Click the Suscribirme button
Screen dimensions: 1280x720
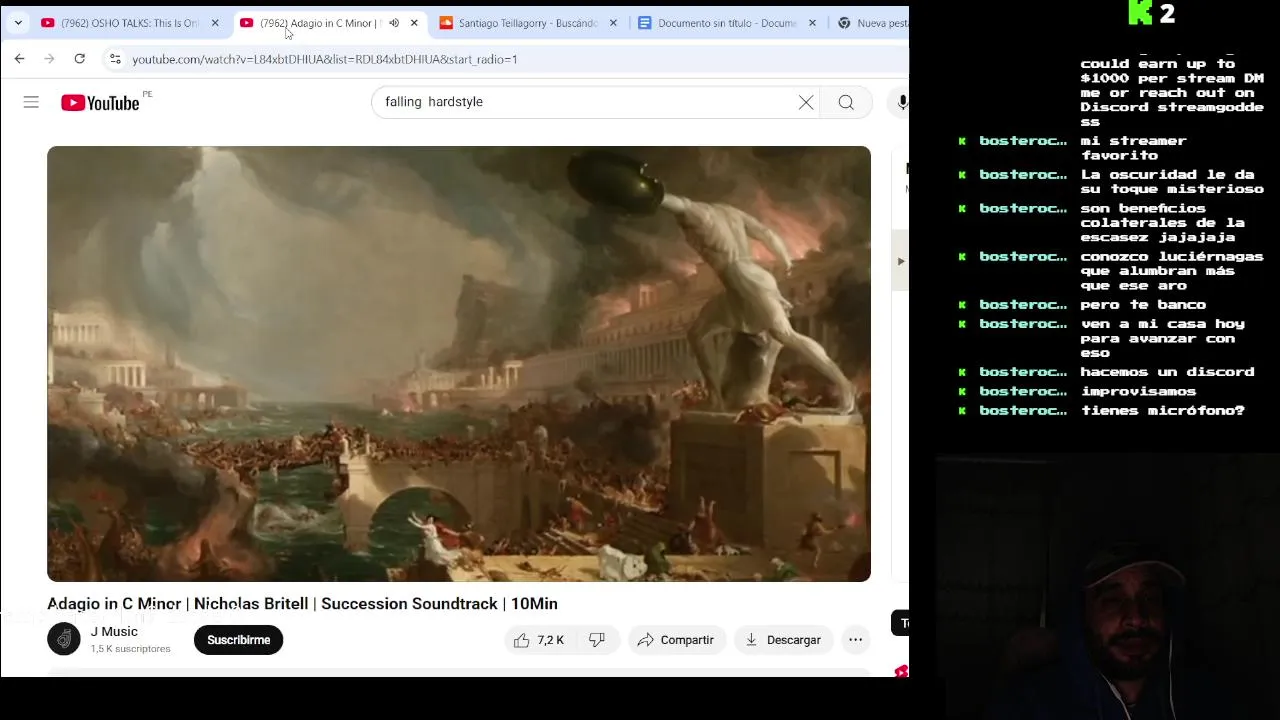[x=239, y=640]
